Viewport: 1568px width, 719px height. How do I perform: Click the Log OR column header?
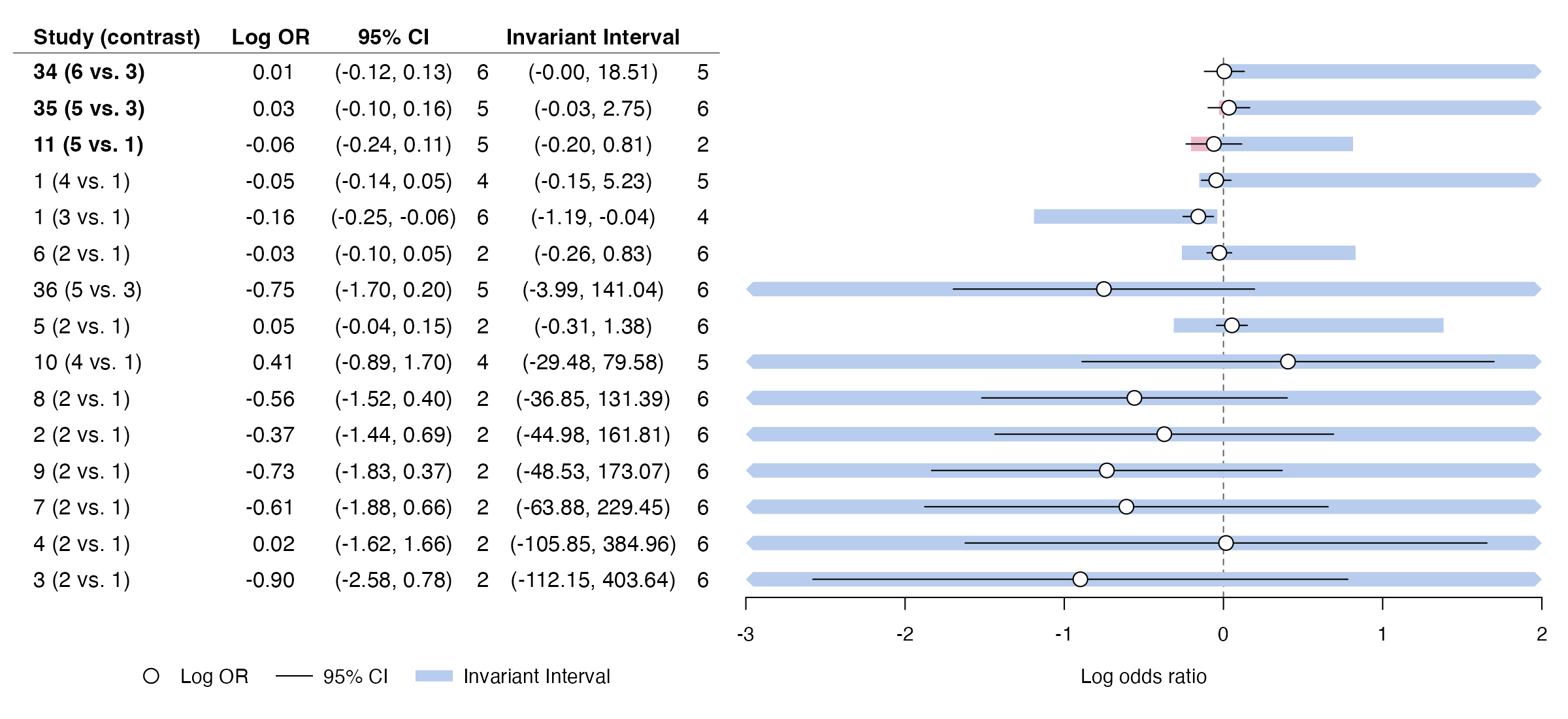point(270,37)
